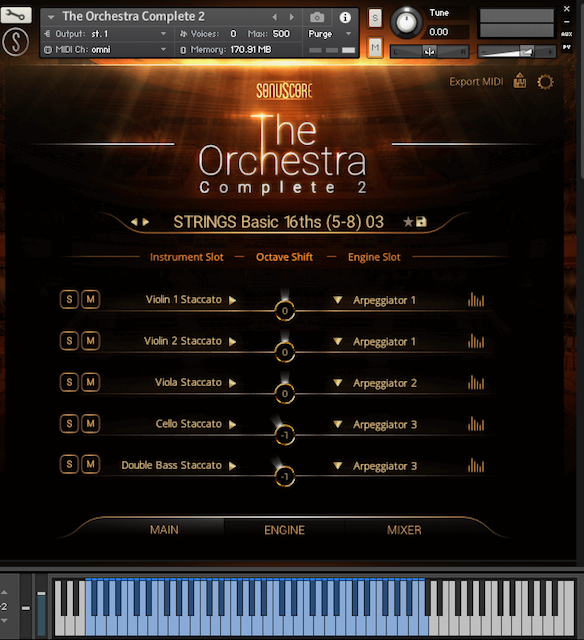Mute the Viola Staccato slot
This screenshot has width=584, height=640.
coord(91,382)
